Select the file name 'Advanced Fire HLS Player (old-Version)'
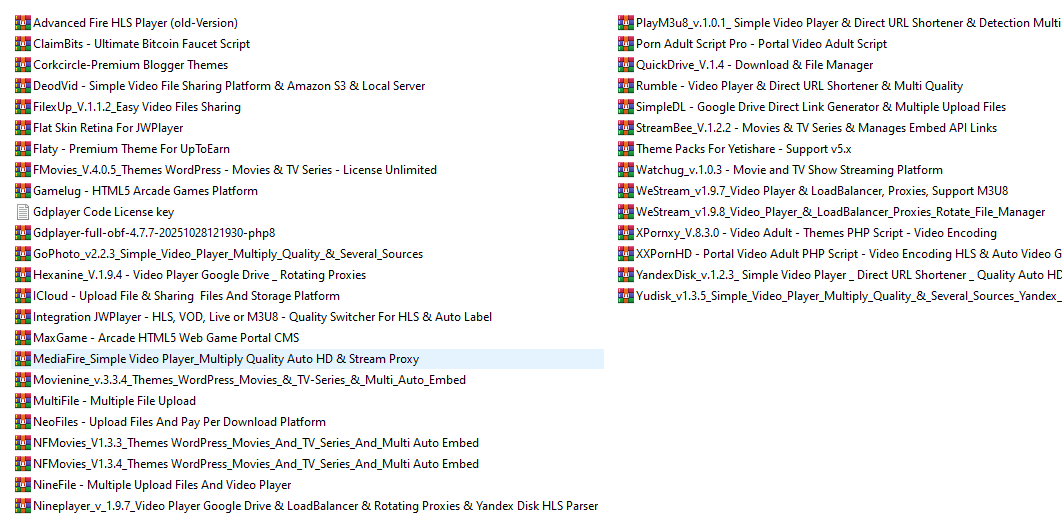1062x521 pixels. click(x=135, y=23)
